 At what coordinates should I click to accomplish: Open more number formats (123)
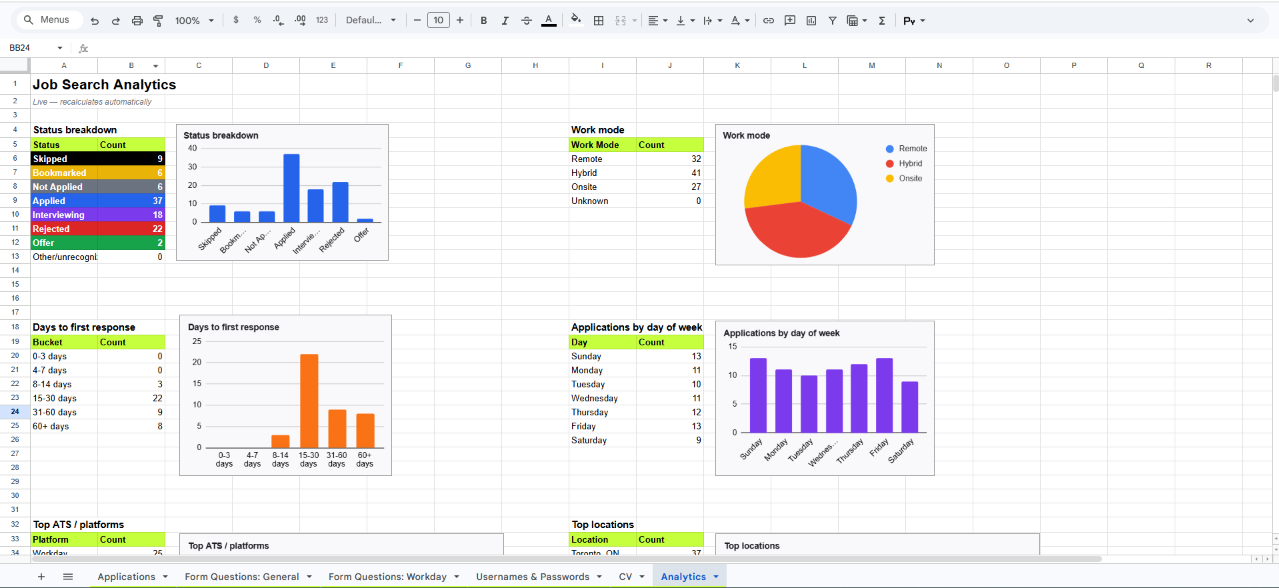pos(322,20)
